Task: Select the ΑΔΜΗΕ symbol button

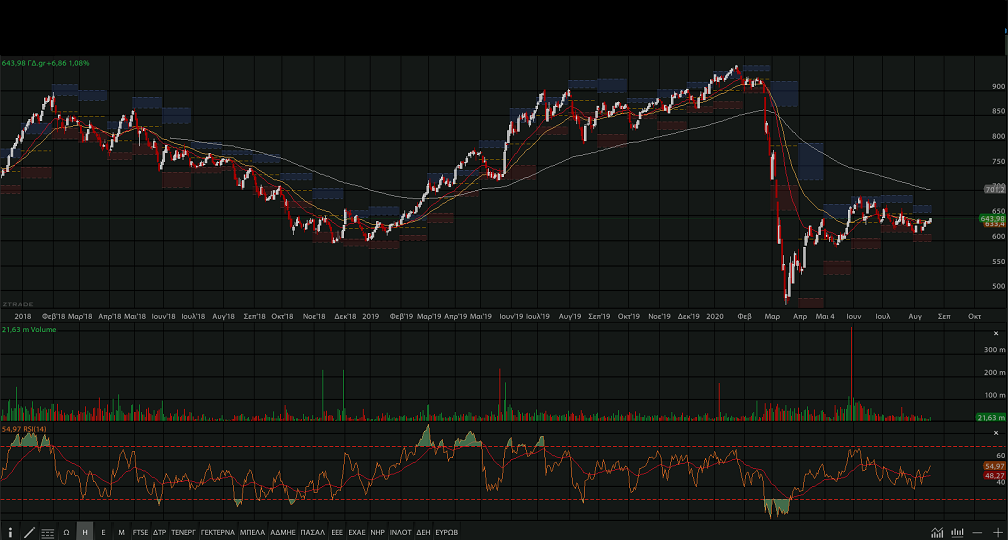Action: click(284, 532)
